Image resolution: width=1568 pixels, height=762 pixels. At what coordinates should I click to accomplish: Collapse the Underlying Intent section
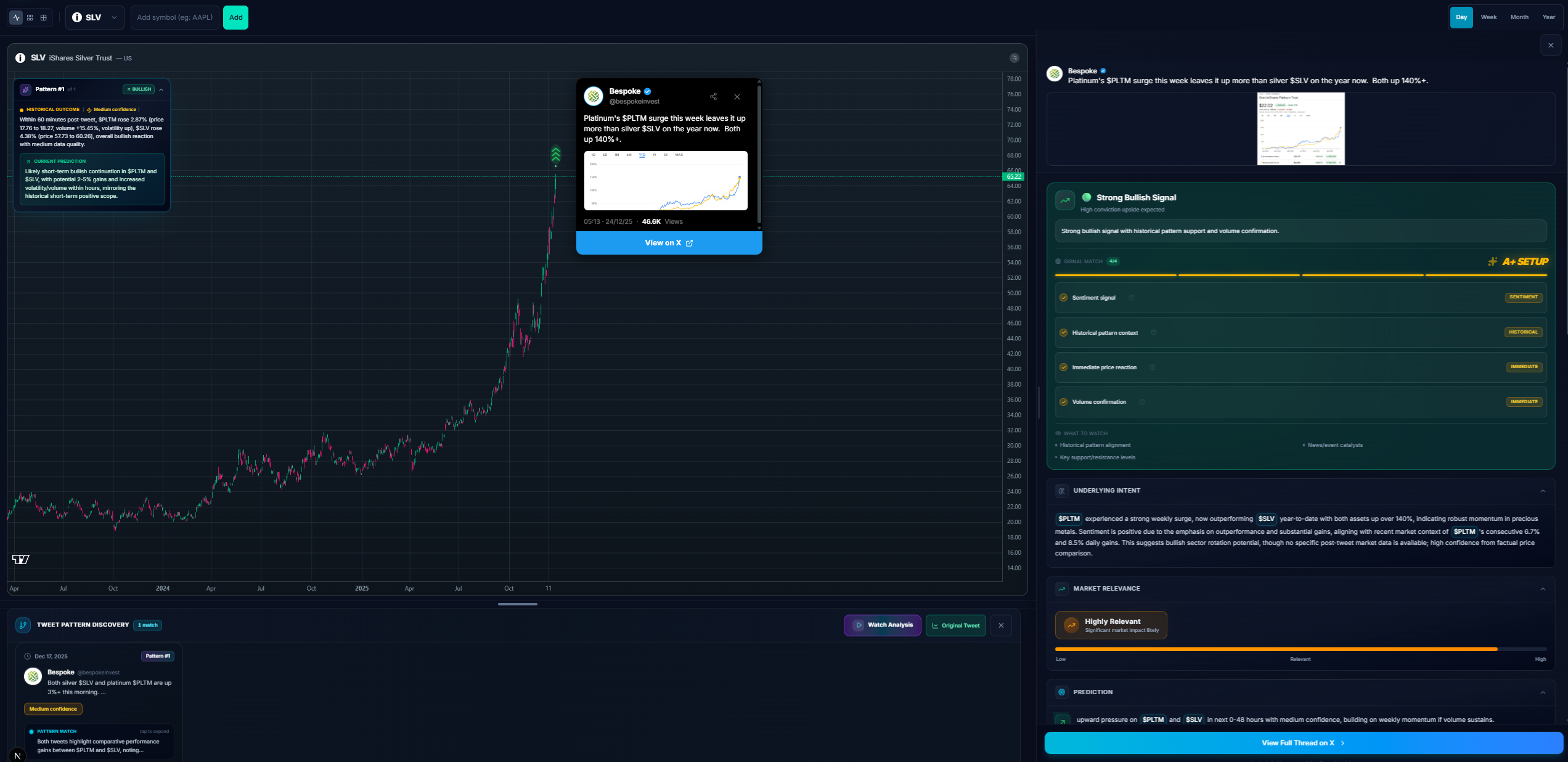click(x=1542, y=491)
